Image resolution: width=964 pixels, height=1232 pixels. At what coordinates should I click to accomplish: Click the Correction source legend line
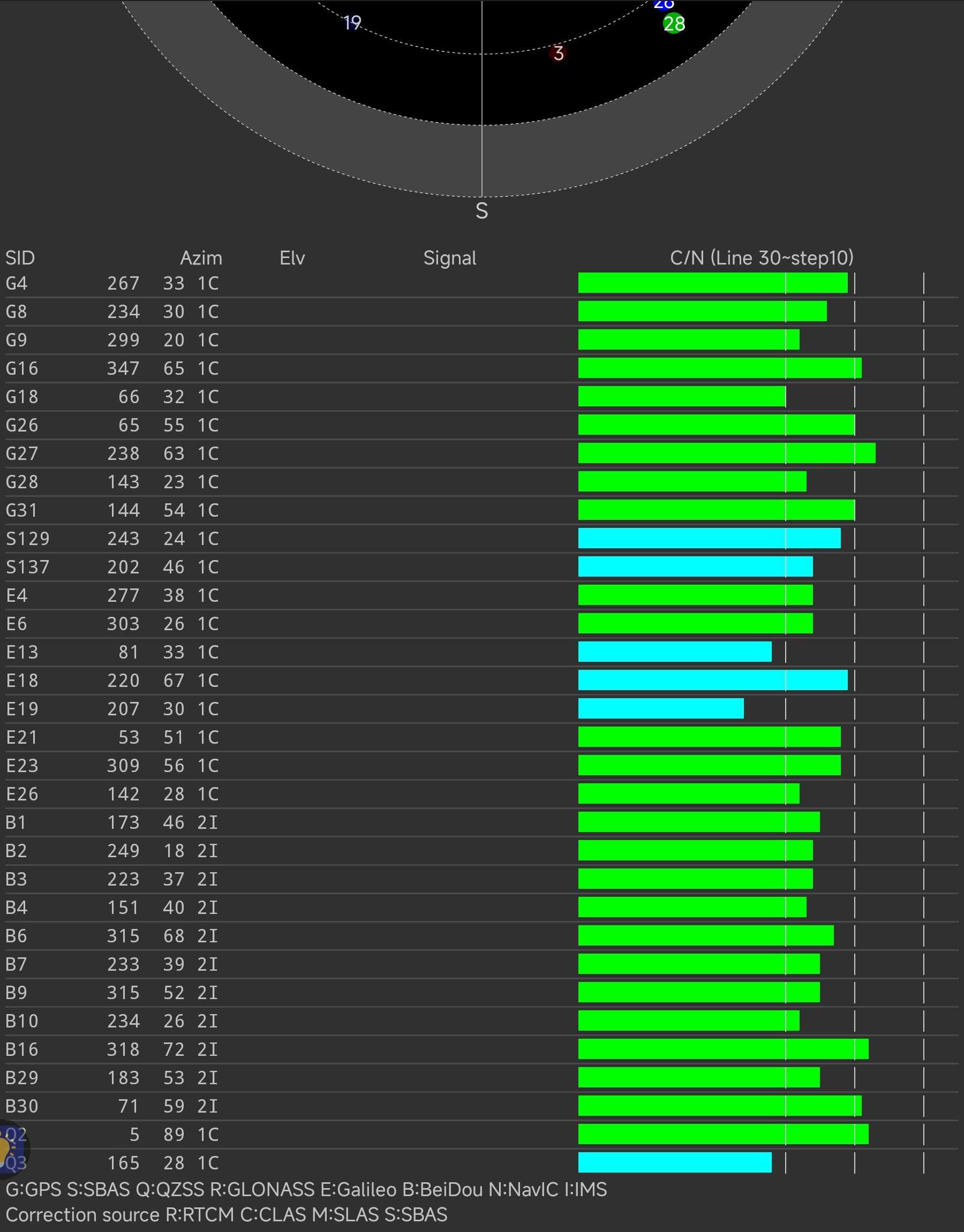(x=227, y=1214)
